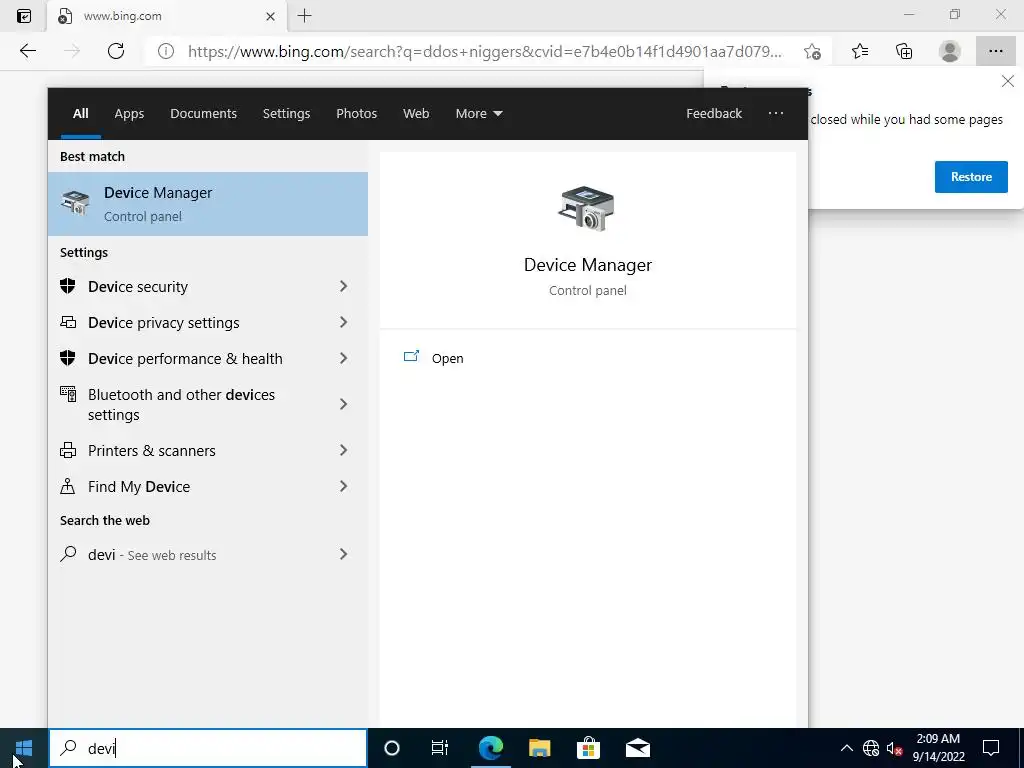Open Task View on the taskbar
The image size is (1024, 768).
pyautogui.click(x=440, y=748)
